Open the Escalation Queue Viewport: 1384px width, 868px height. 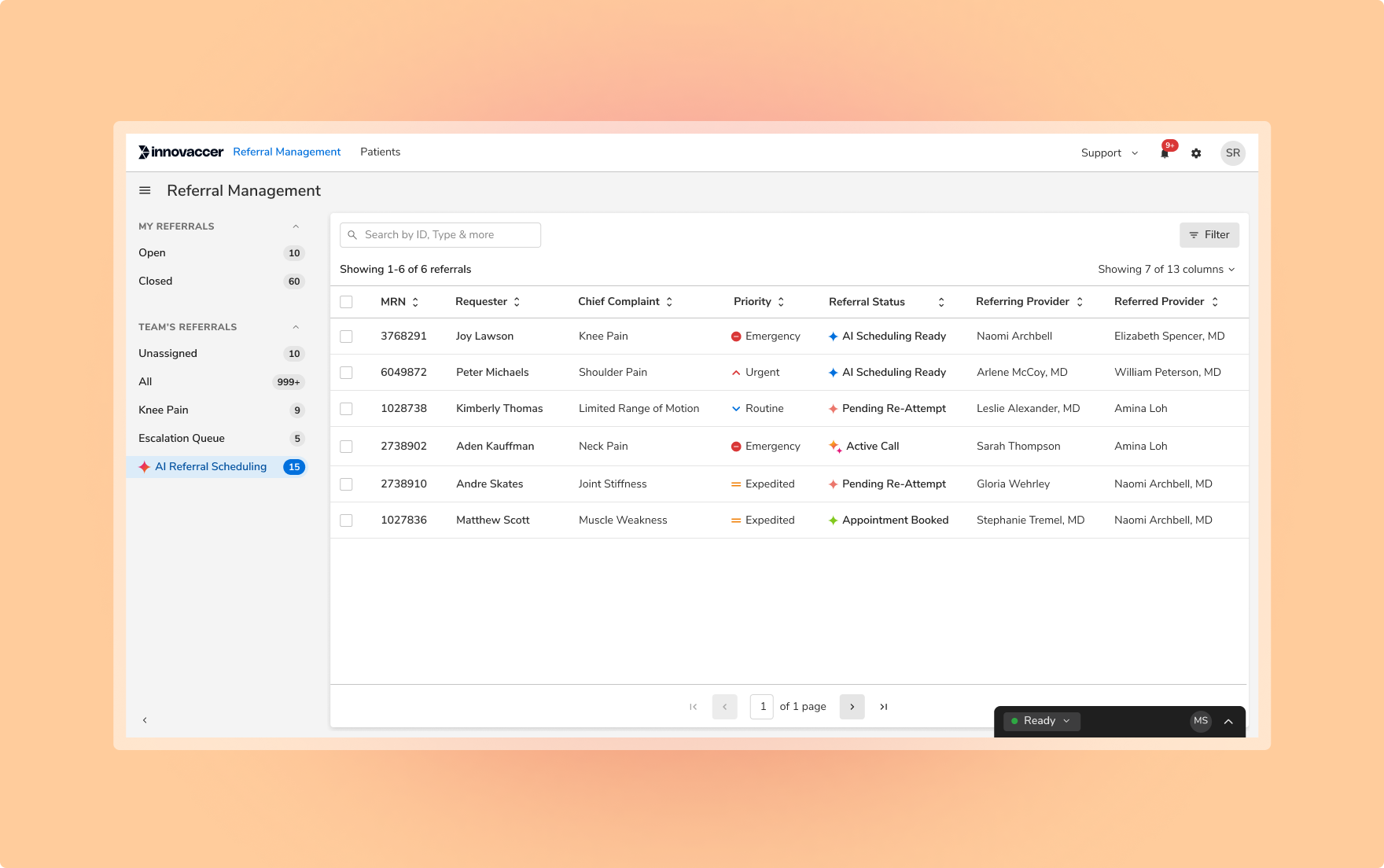(220, 439)
